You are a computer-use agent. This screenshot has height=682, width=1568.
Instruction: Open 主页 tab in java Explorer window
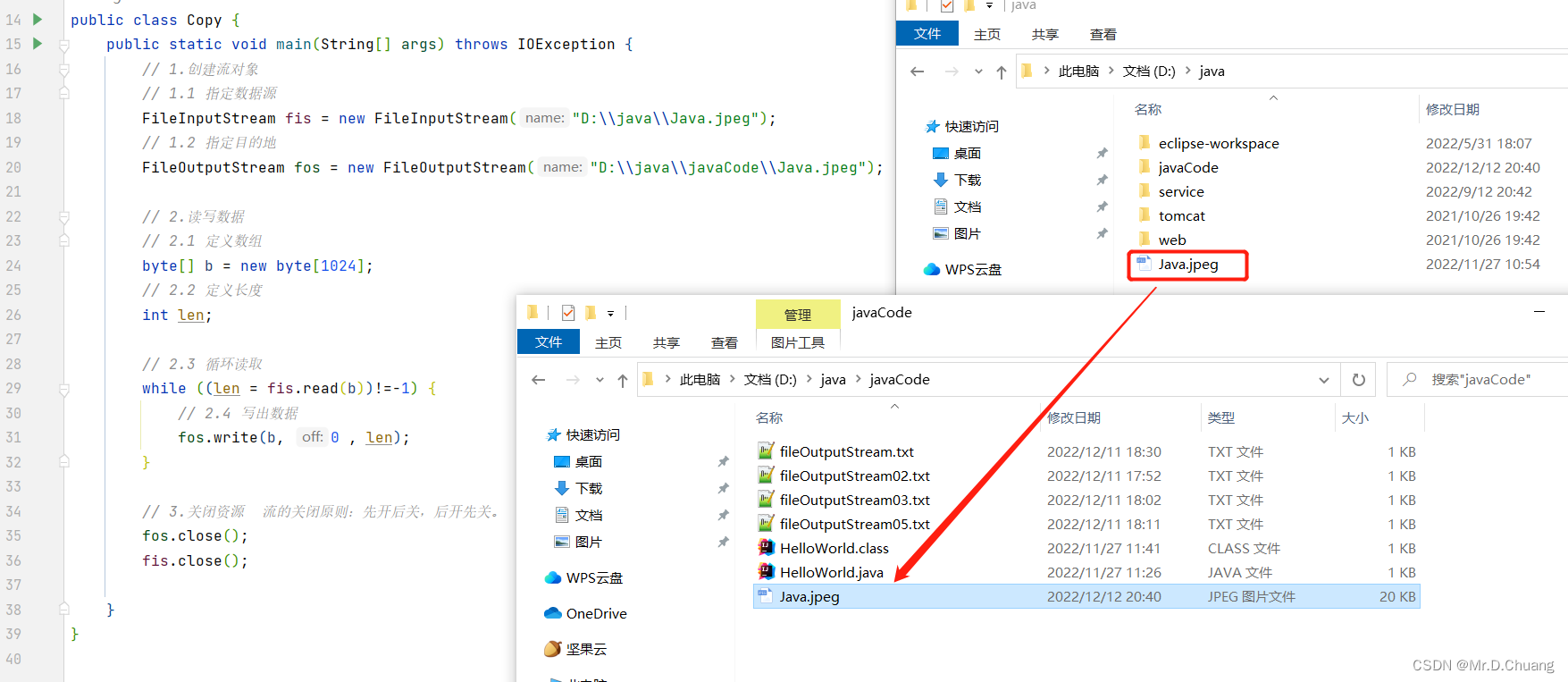(x=986, y=34)
